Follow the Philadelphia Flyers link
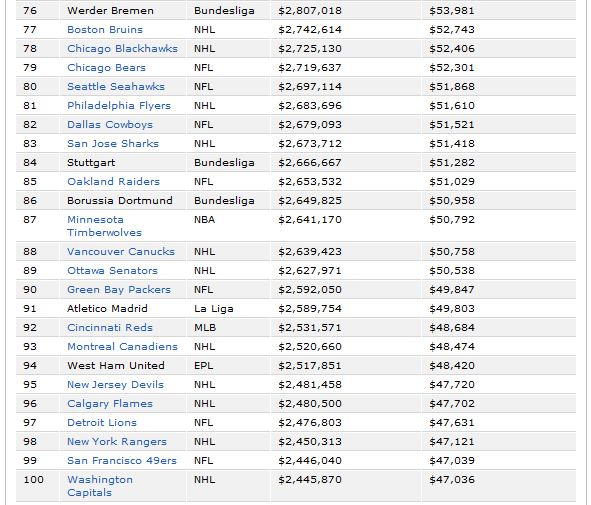 coord(119,106)
